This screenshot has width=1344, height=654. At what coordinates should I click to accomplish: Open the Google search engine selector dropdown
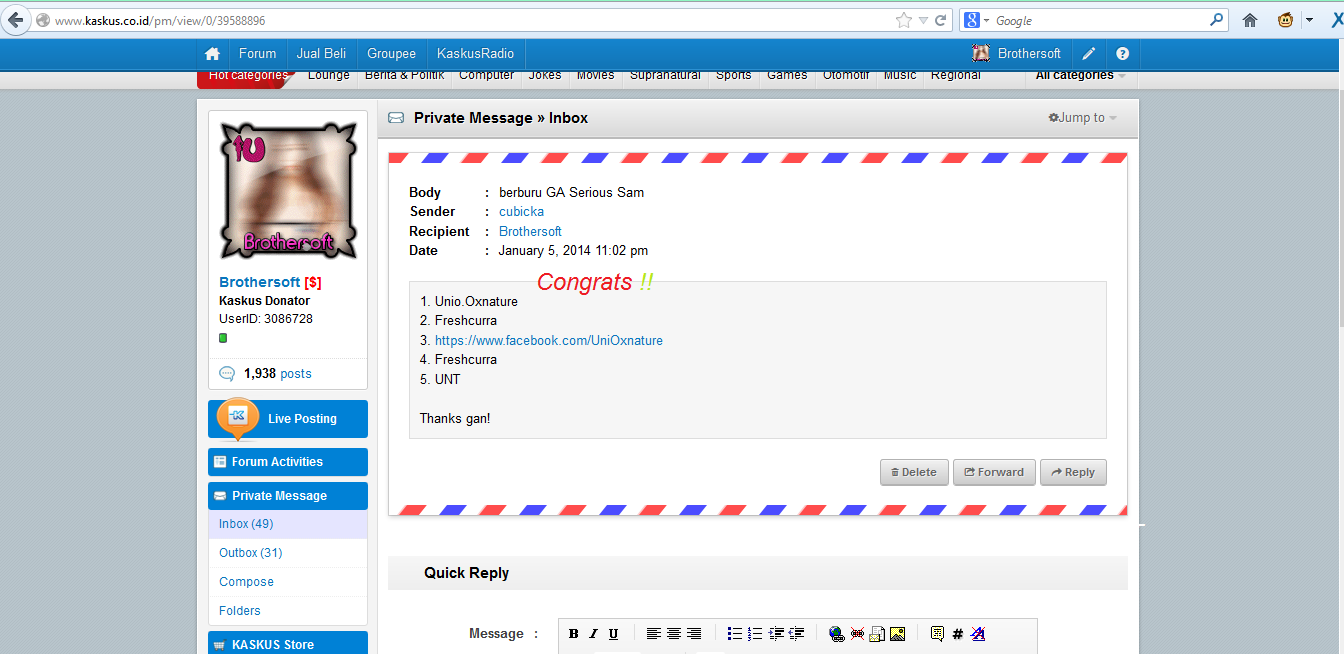point(976,20)
